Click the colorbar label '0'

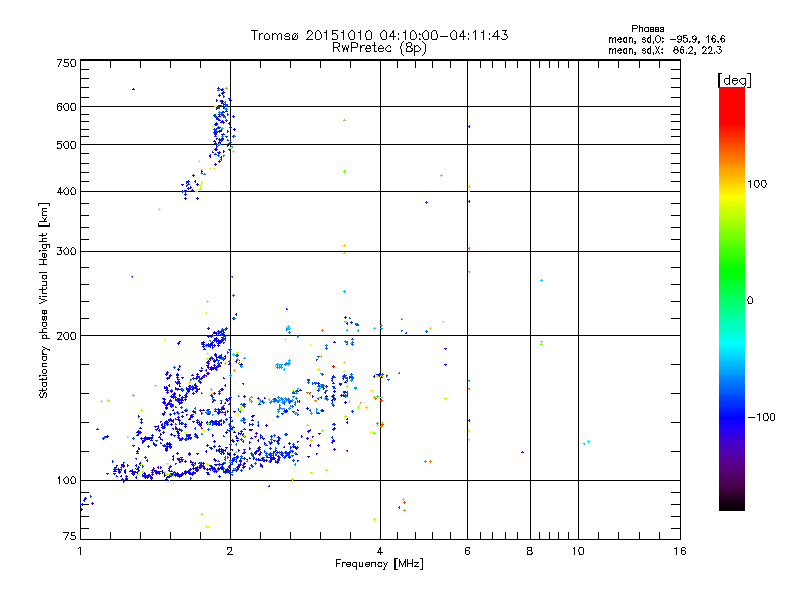(749, 301)
